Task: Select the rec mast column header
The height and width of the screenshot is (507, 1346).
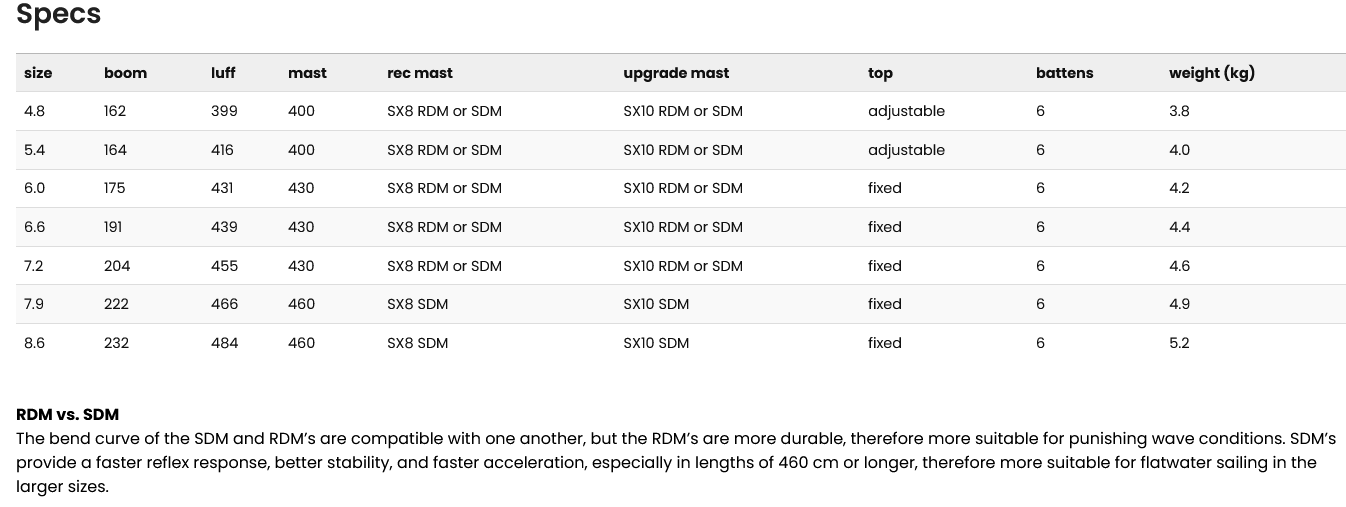Action: pos(420,73)
